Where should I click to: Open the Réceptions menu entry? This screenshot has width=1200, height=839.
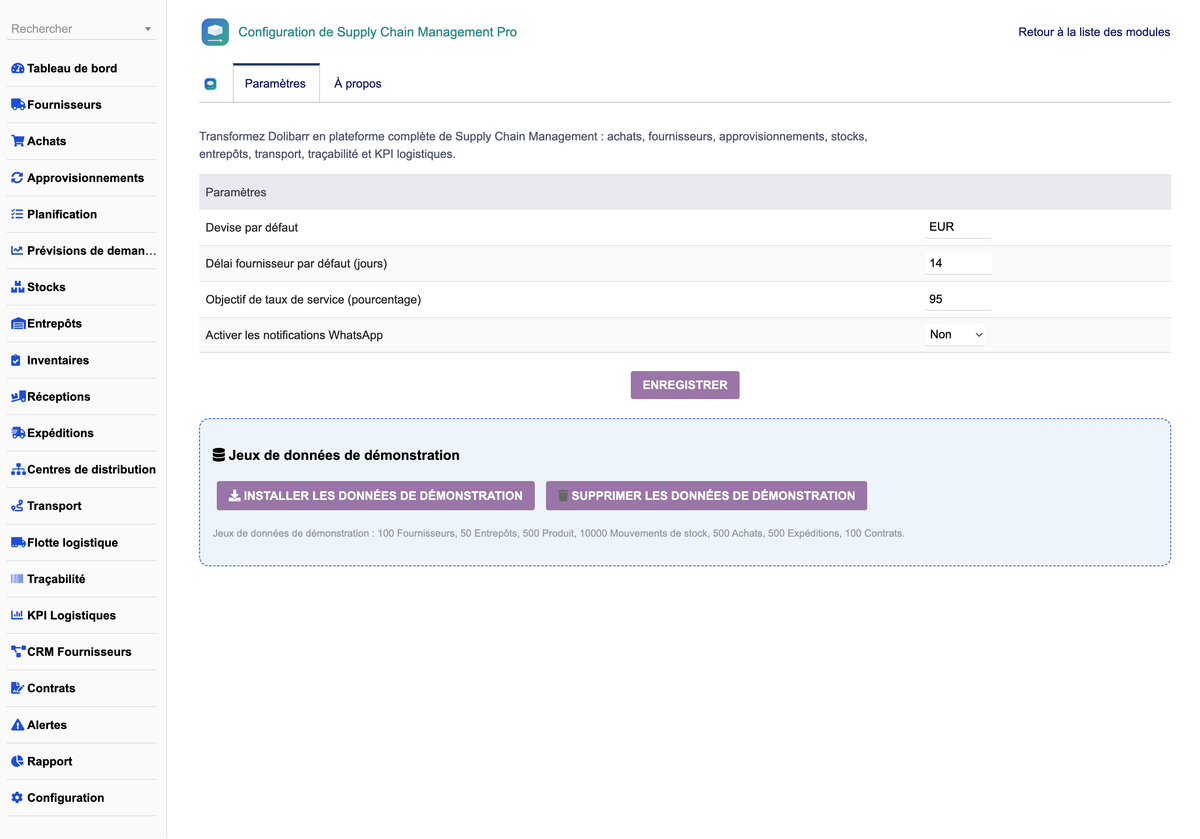click(58, 397)
